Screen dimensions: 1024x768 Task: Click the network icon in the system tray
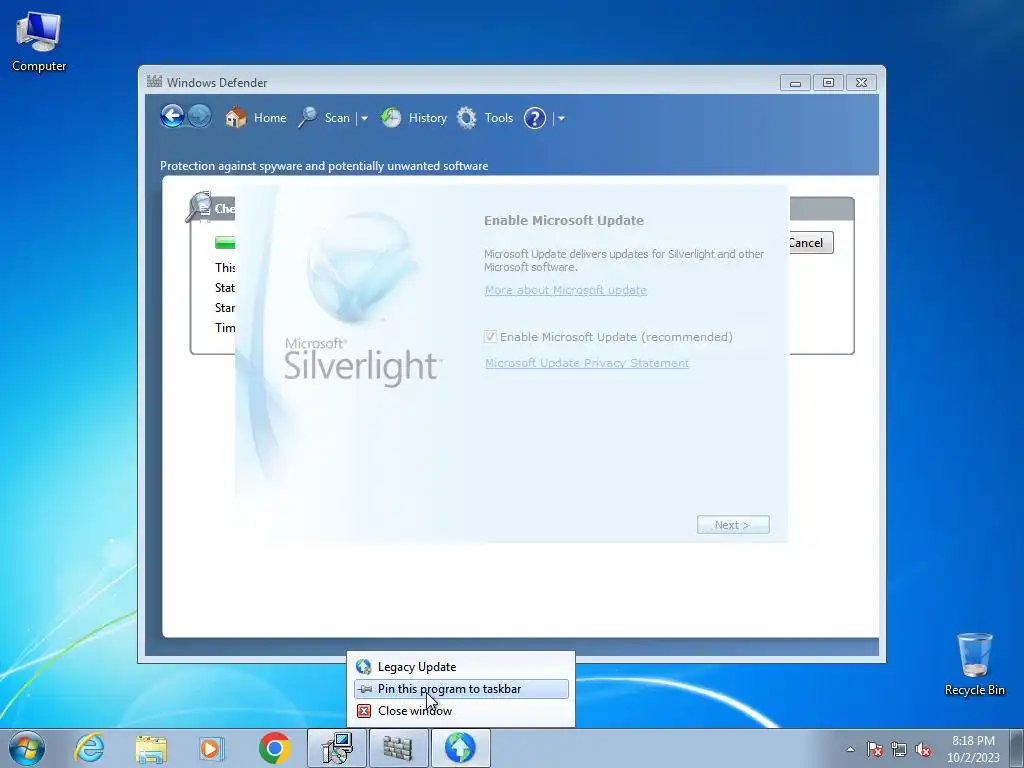pos(899,749)
